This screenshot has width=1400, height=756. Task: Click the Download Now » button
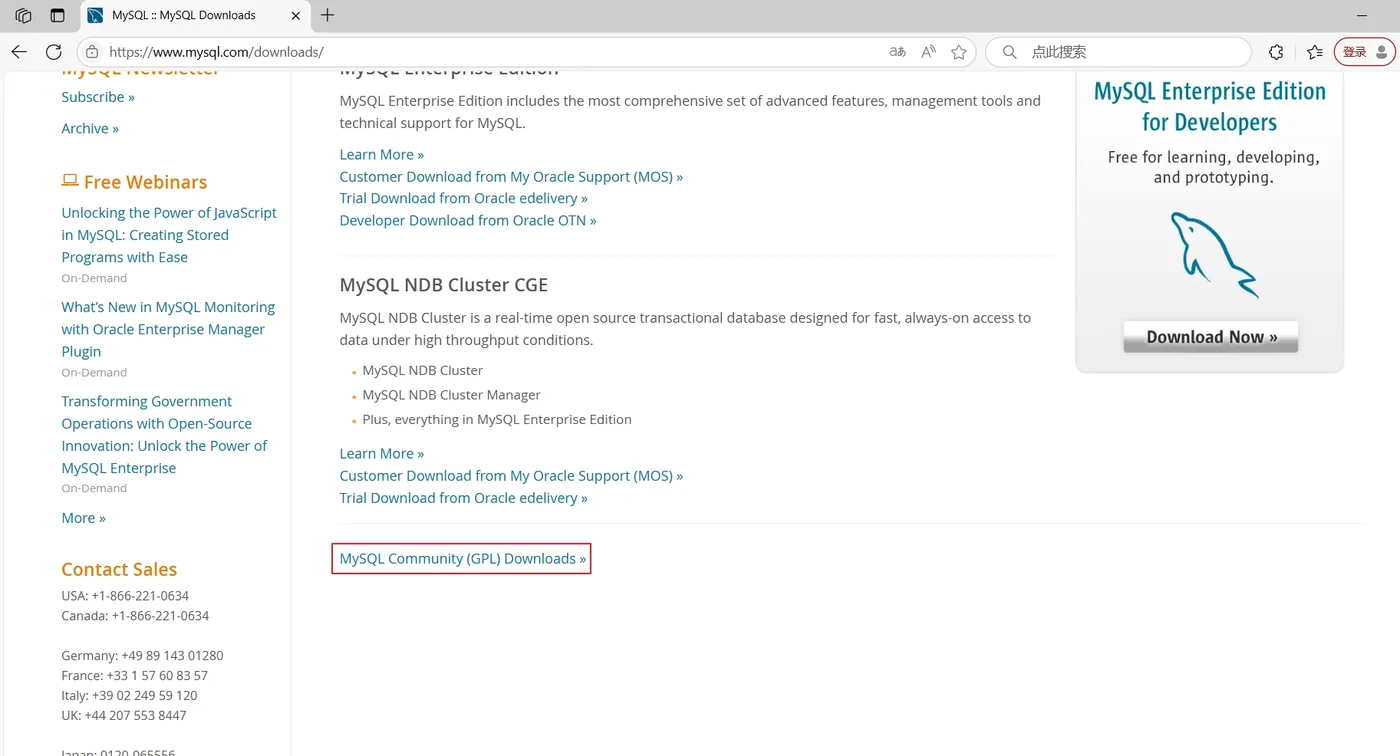(x=1211, y=337)
